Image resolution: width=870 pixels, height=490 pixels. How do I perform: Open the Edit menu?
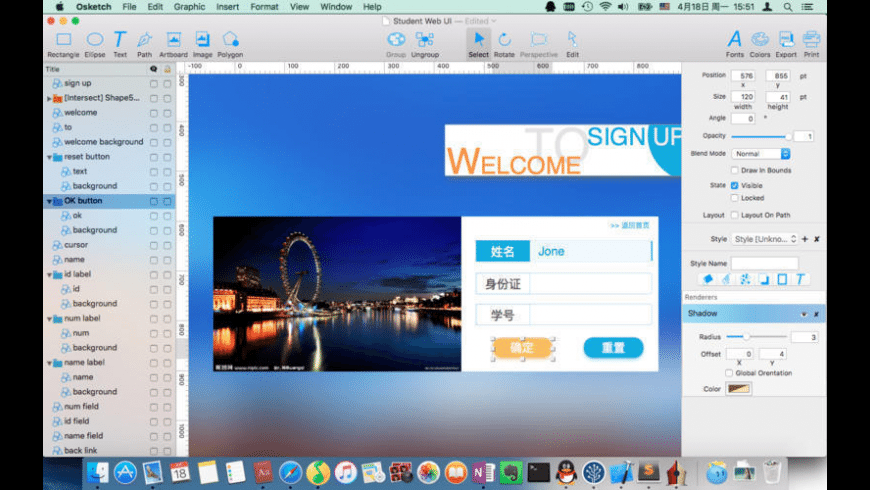(x=155, y=7)
